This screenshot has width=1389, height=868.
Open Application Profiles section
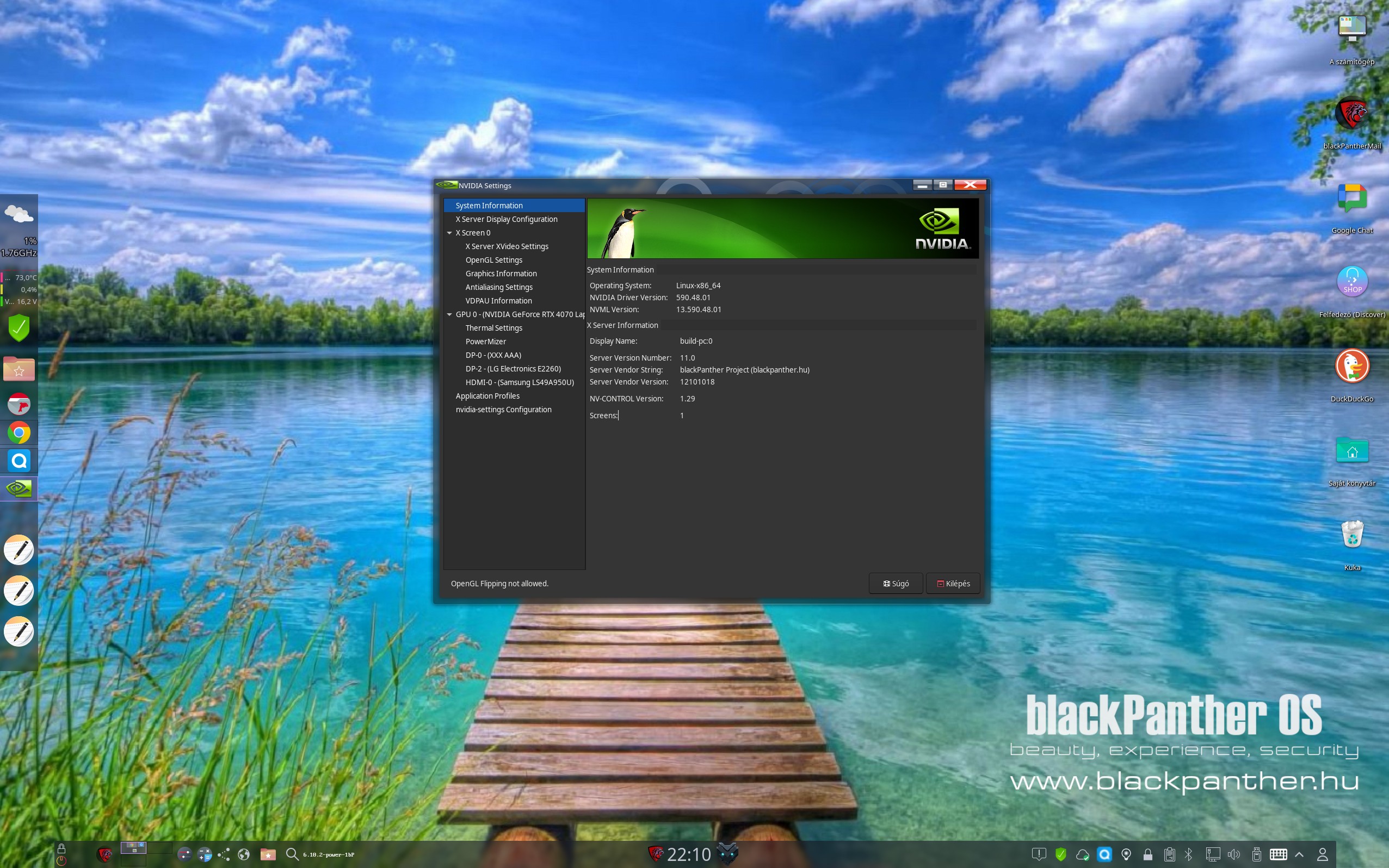click(487, 396)
